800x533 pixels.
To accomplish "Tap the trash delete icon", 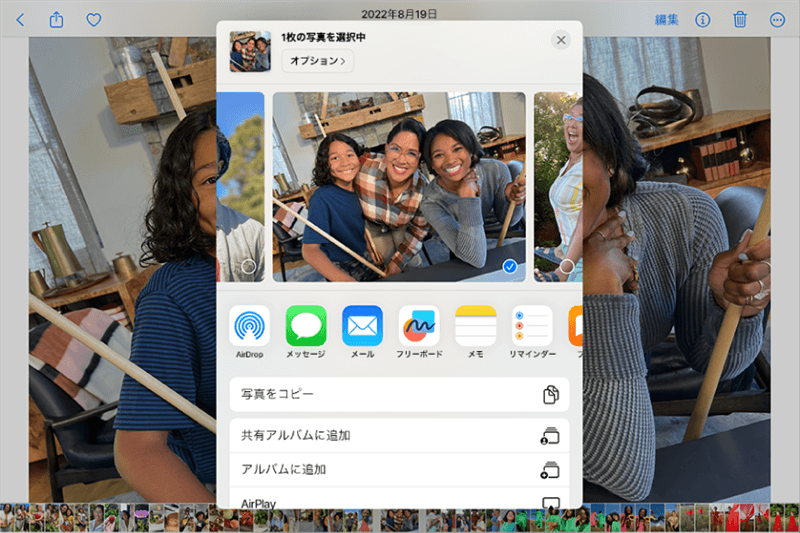I will click(740, 19).
